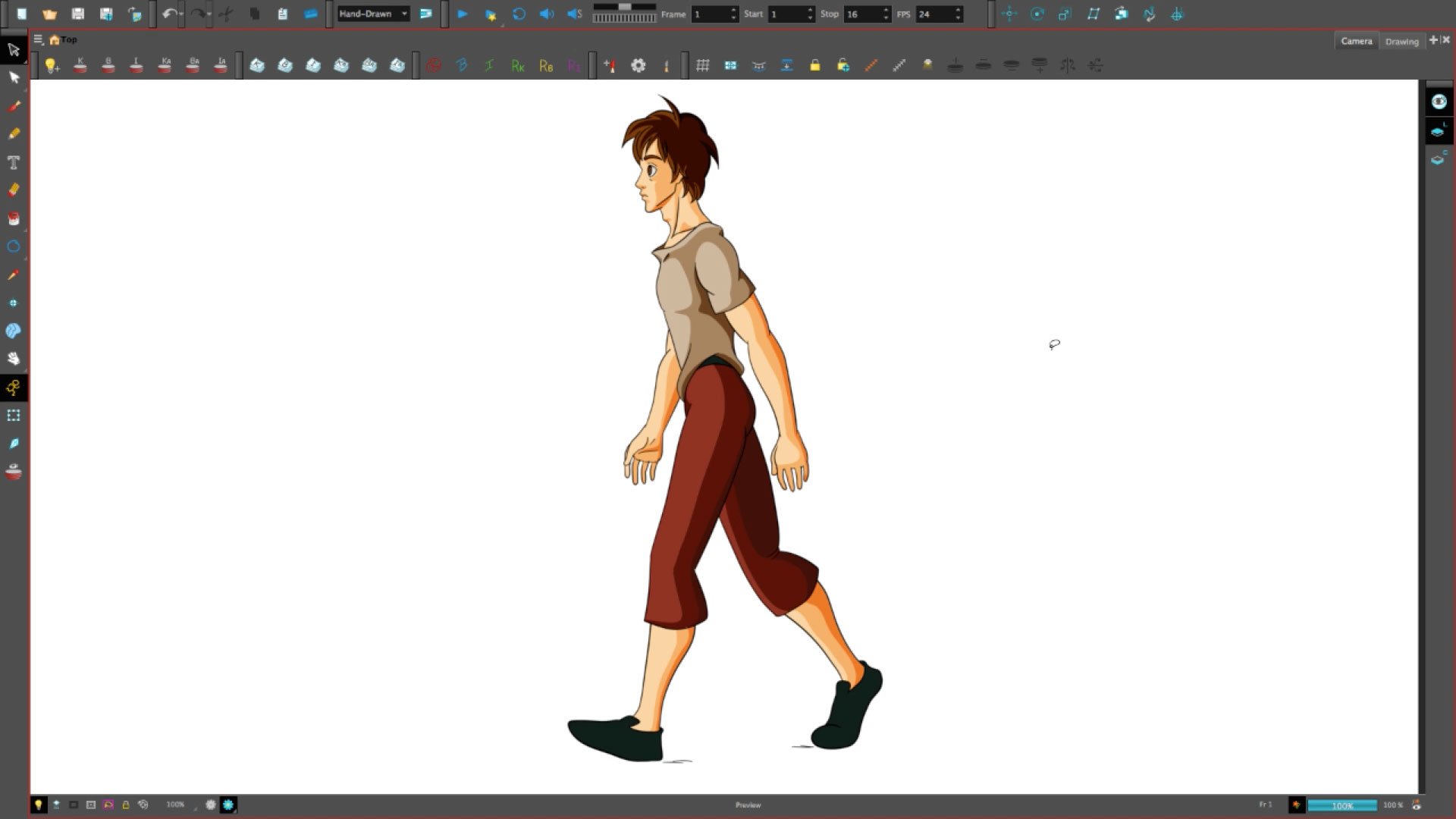Redo the last undone action

tap(196, 14)
